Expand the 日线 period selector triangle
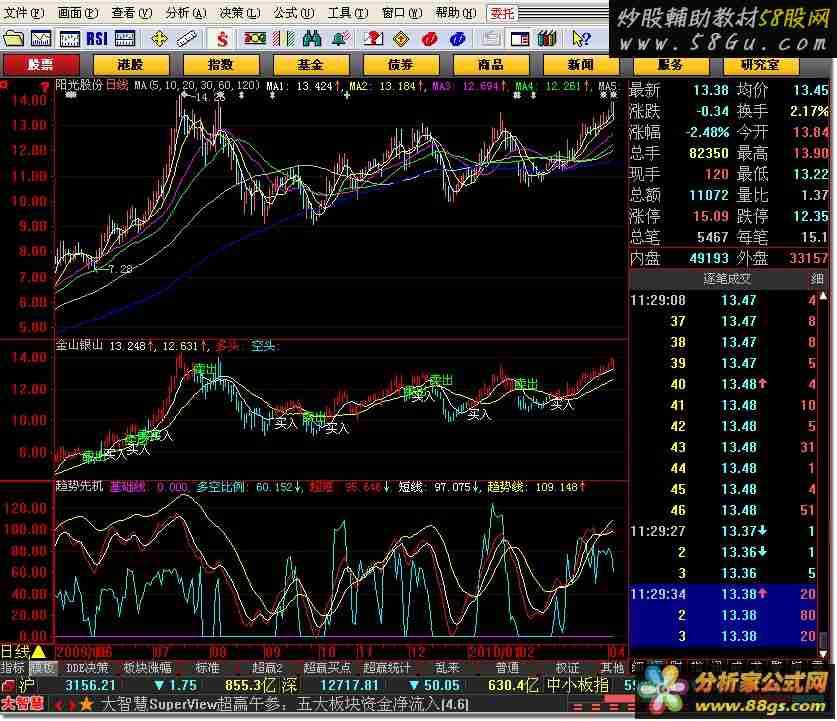Image resolution: width=837 pixels, height=721 pixels. pyautogui.click(x=39, y=651)
